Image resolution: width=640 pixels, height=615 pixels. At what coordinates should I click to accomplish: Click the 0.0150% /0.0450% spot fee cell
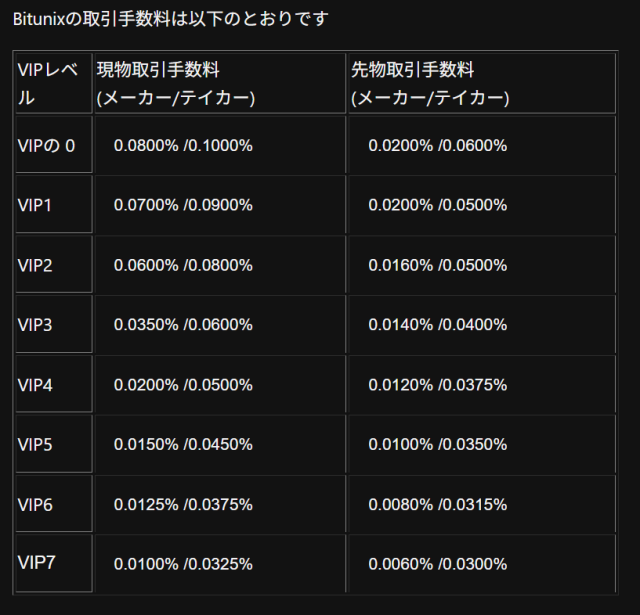183,445
